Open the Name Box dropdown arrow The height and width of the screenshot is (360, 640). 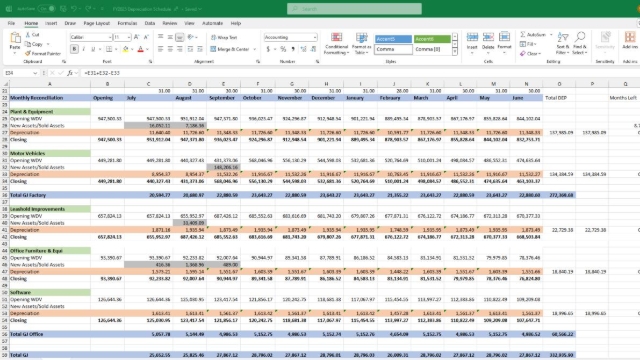pos(35,73)
